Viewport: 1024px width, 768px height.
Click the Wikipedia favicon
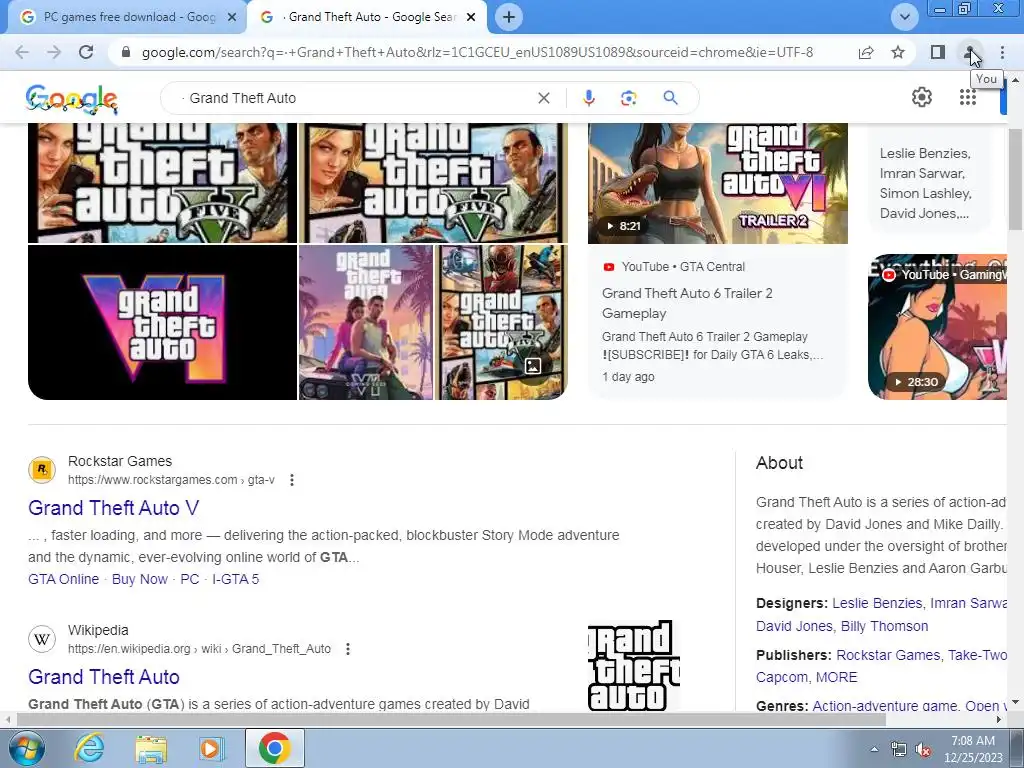[x=42, y=639]
